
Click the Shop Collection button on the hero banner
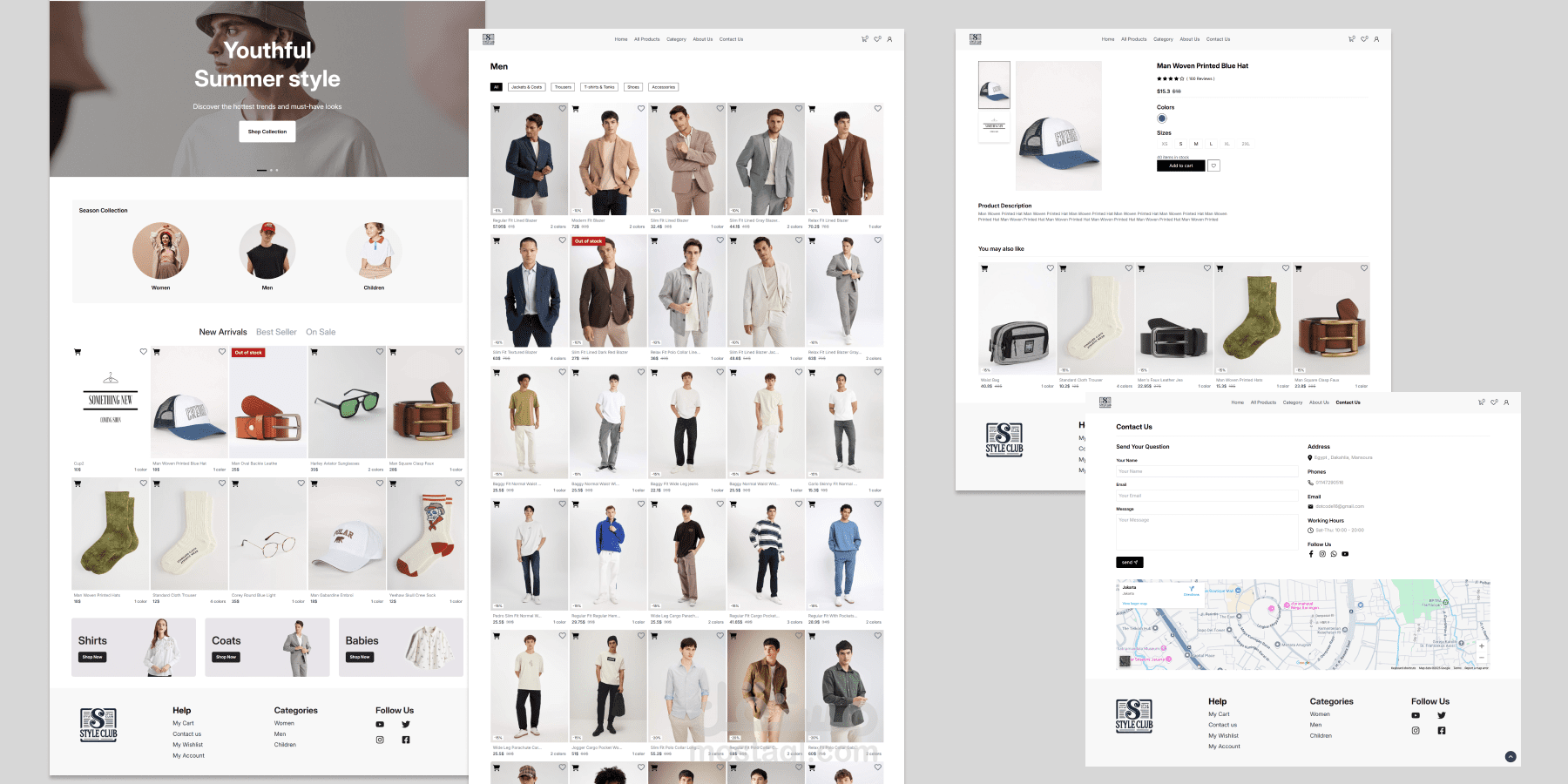(x=267, y=132)
